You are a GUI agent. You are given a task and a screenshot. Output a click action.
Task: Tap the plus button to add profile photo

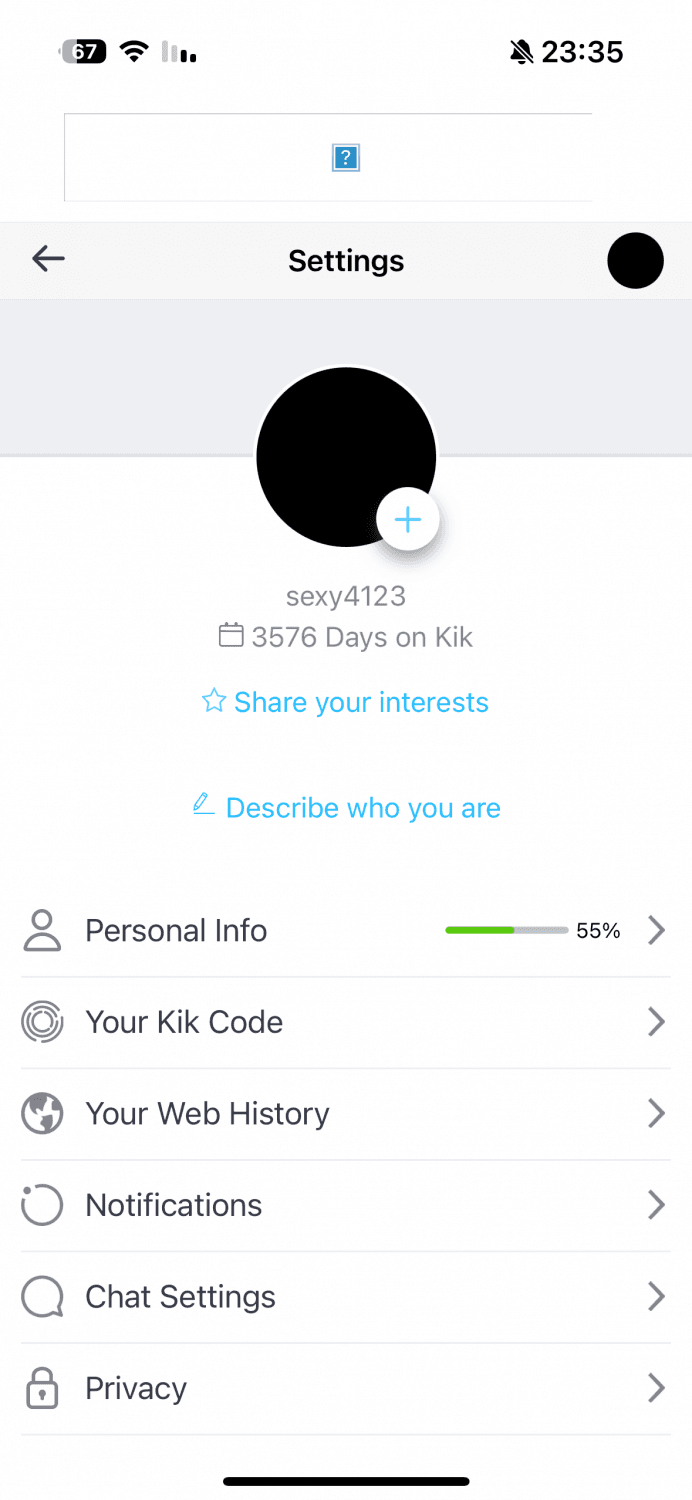tap(408, 519)
